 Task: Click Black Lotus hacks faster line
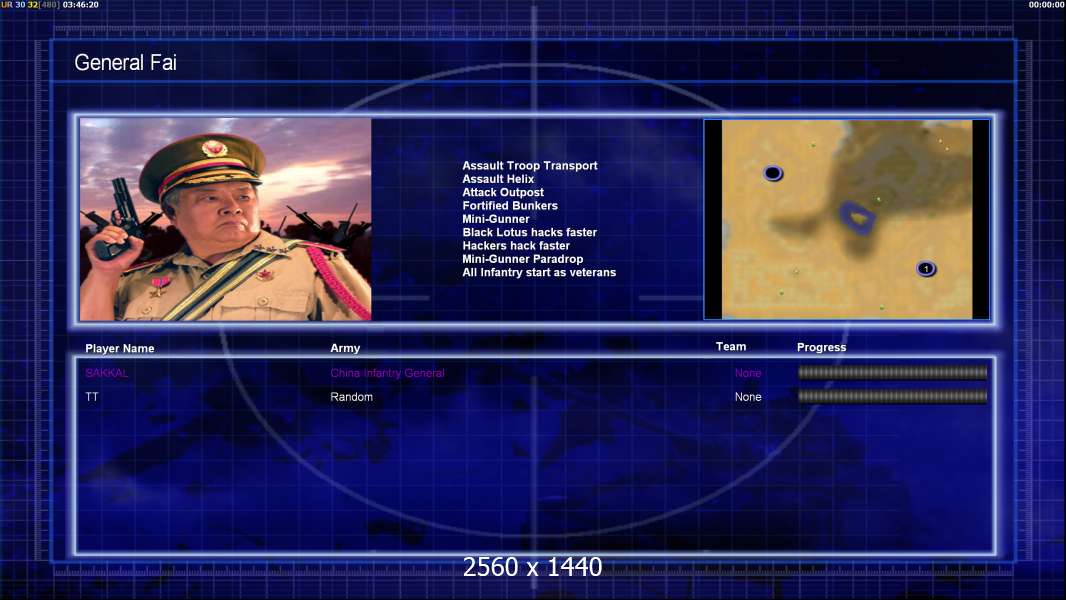[530, 232]
